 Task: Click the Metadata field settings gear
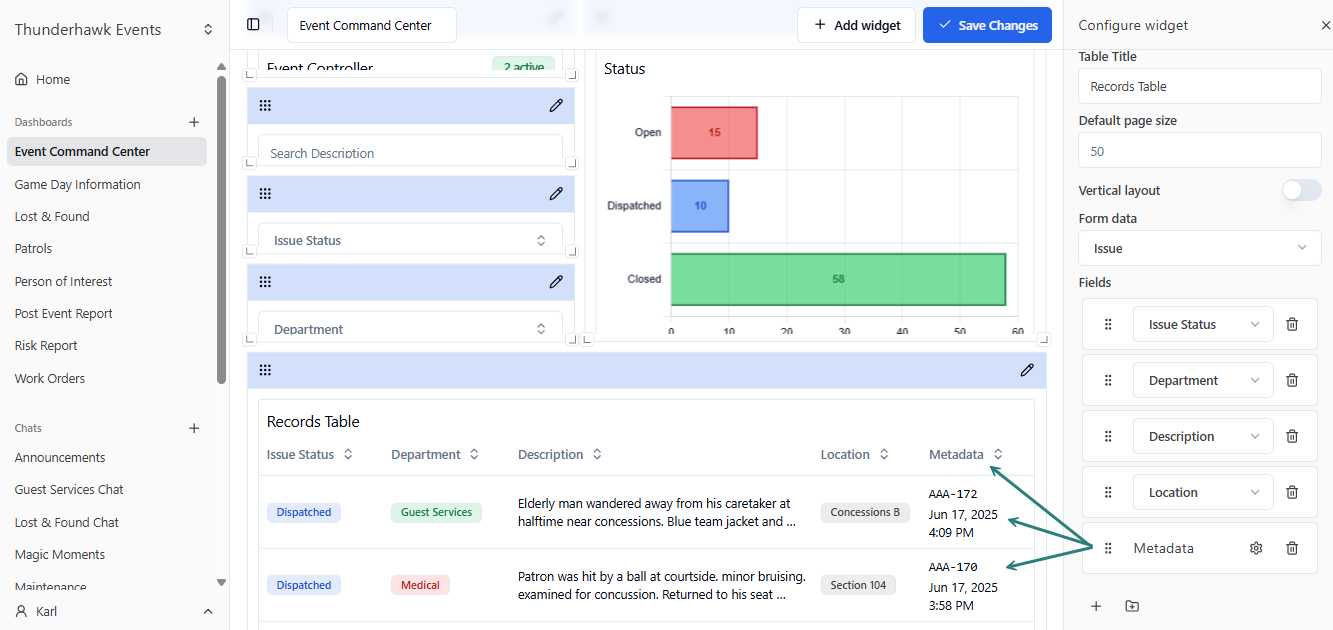point(1256,548)
